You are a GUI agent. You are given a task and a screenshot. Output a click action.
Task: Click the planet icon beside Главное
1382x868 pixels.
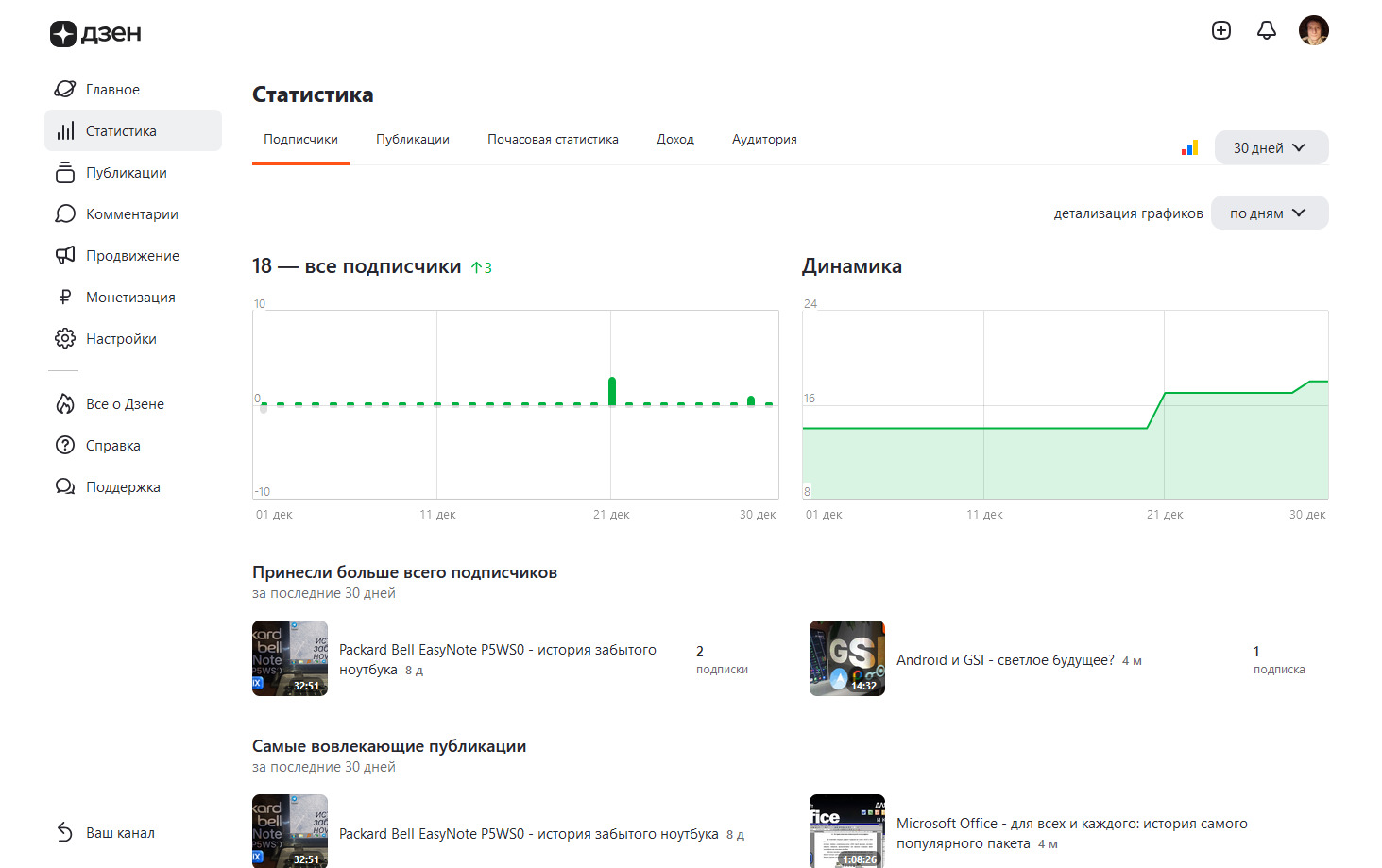(65, 89)
